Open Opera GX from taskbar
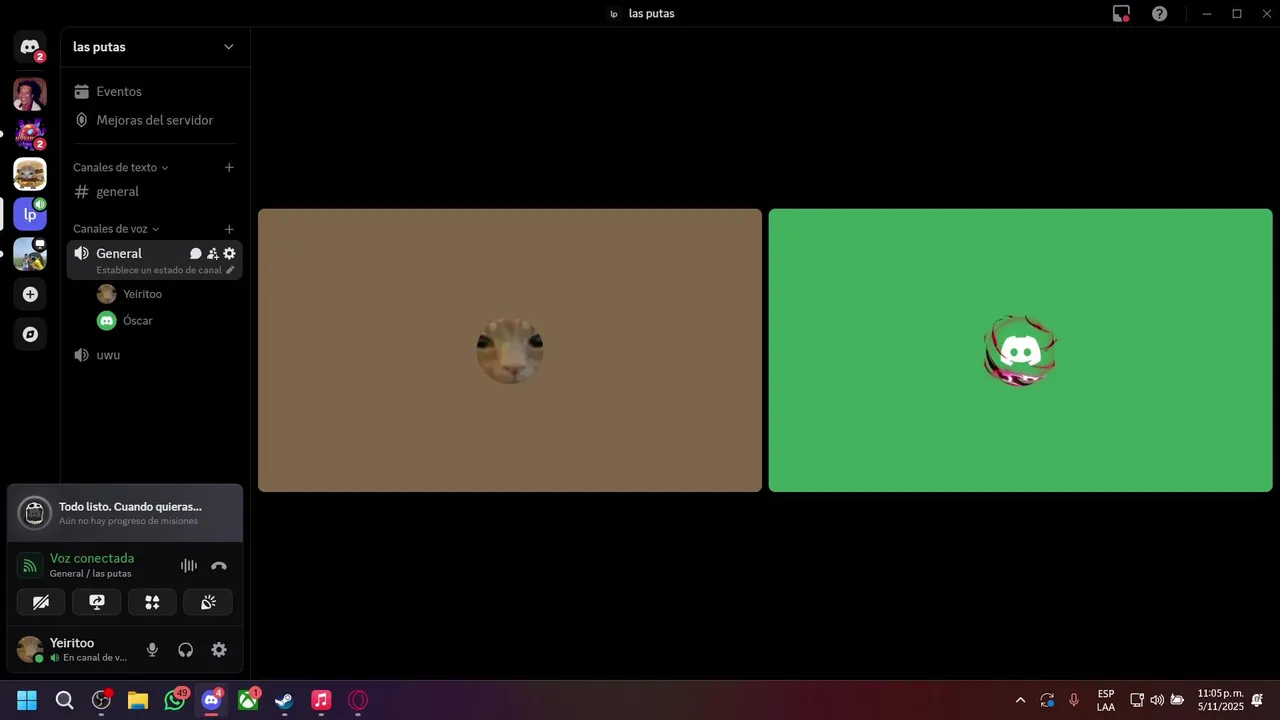This screenshot has width=1280, height=720. 358,700
